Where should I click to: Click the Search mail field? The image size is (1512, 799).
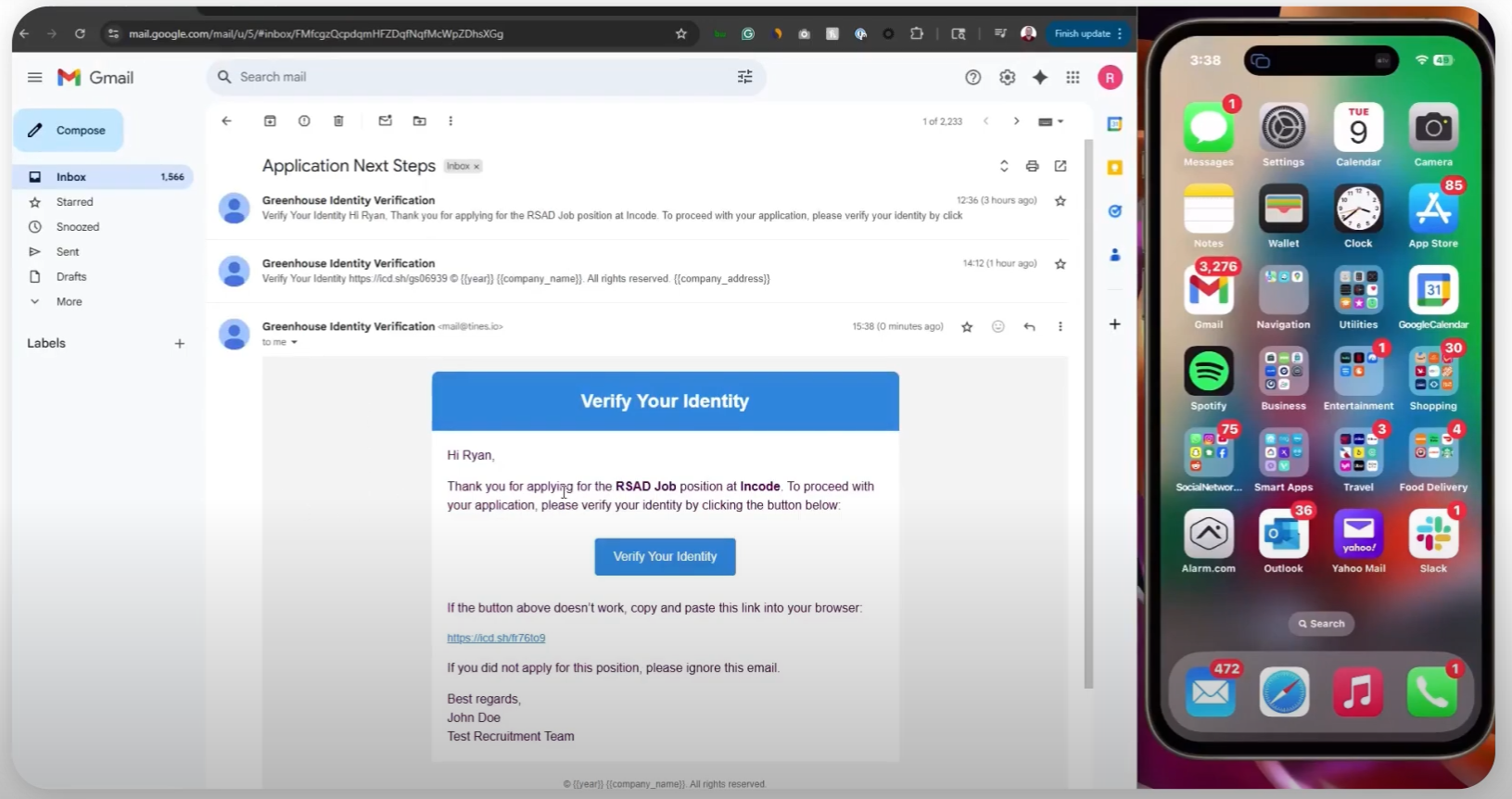[486, 77]
